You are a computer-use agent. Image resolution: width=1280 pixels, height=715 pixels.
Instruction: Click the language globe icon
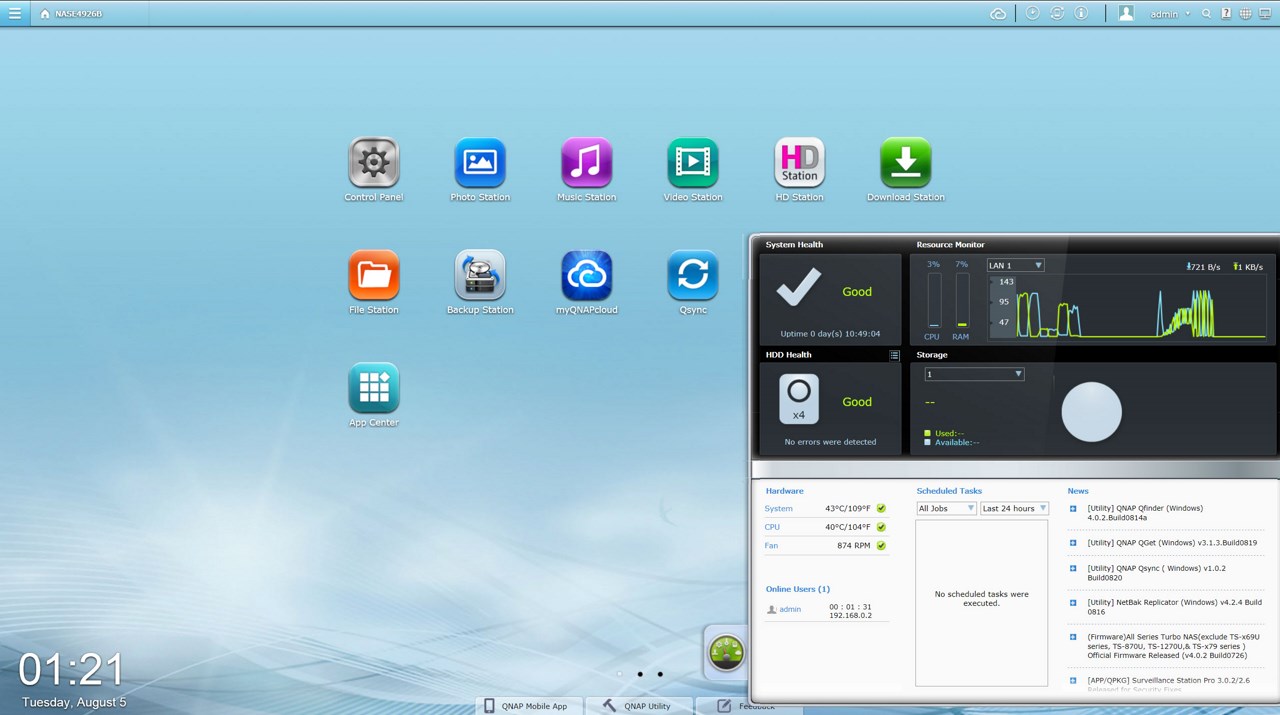click(1245, 14)
